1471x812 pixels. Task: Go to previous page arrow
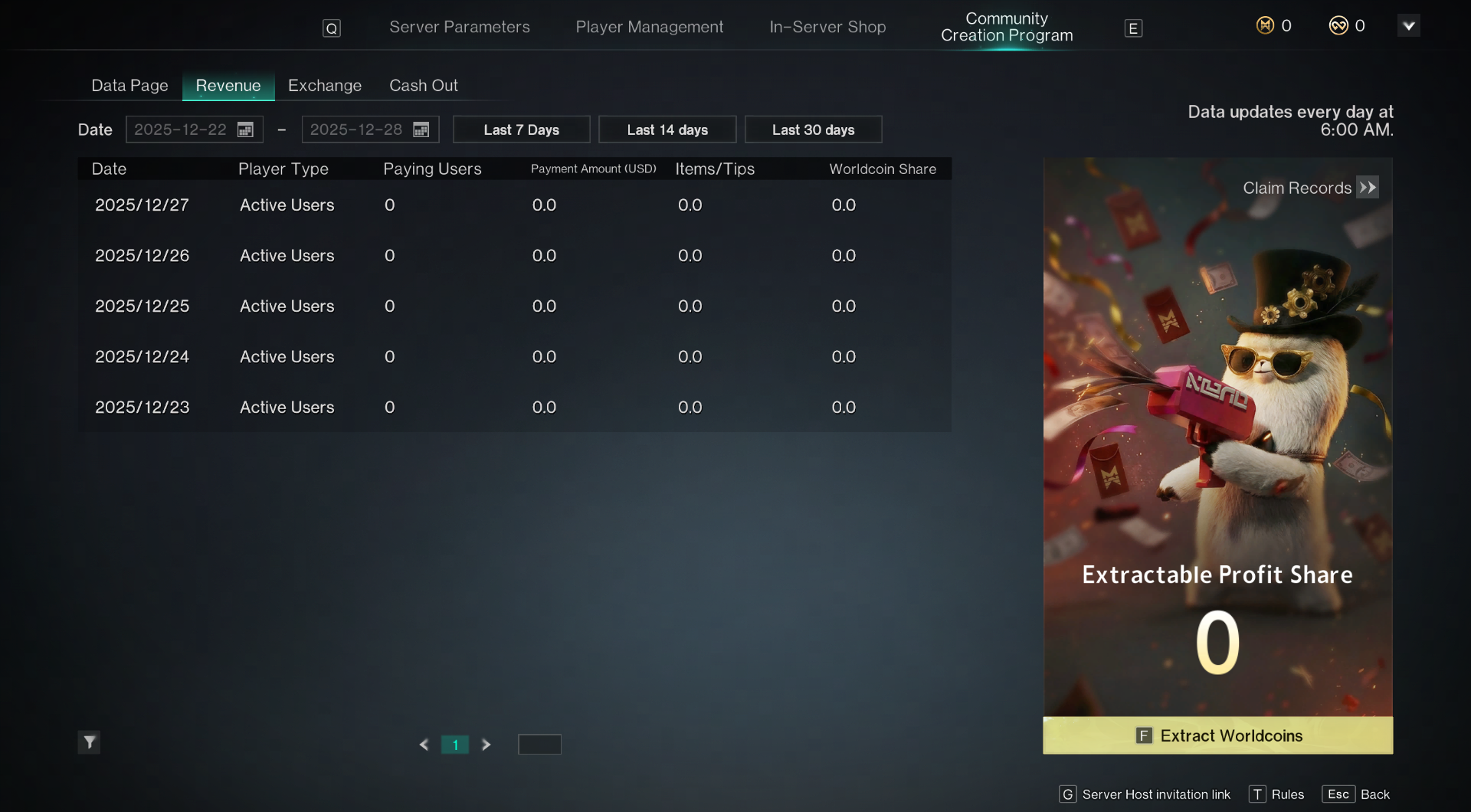(424, 745)
